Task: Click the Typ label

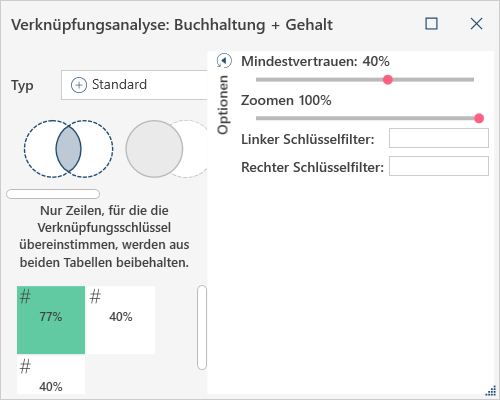Action: 22,86
